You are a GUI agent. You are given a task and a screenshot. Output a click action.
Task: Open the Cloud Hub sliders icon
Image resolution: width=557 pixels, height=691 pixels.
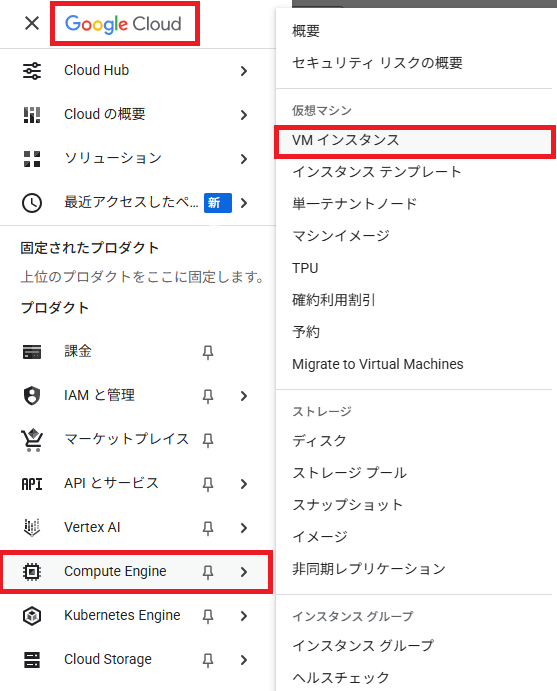click(x=32, y=71)
